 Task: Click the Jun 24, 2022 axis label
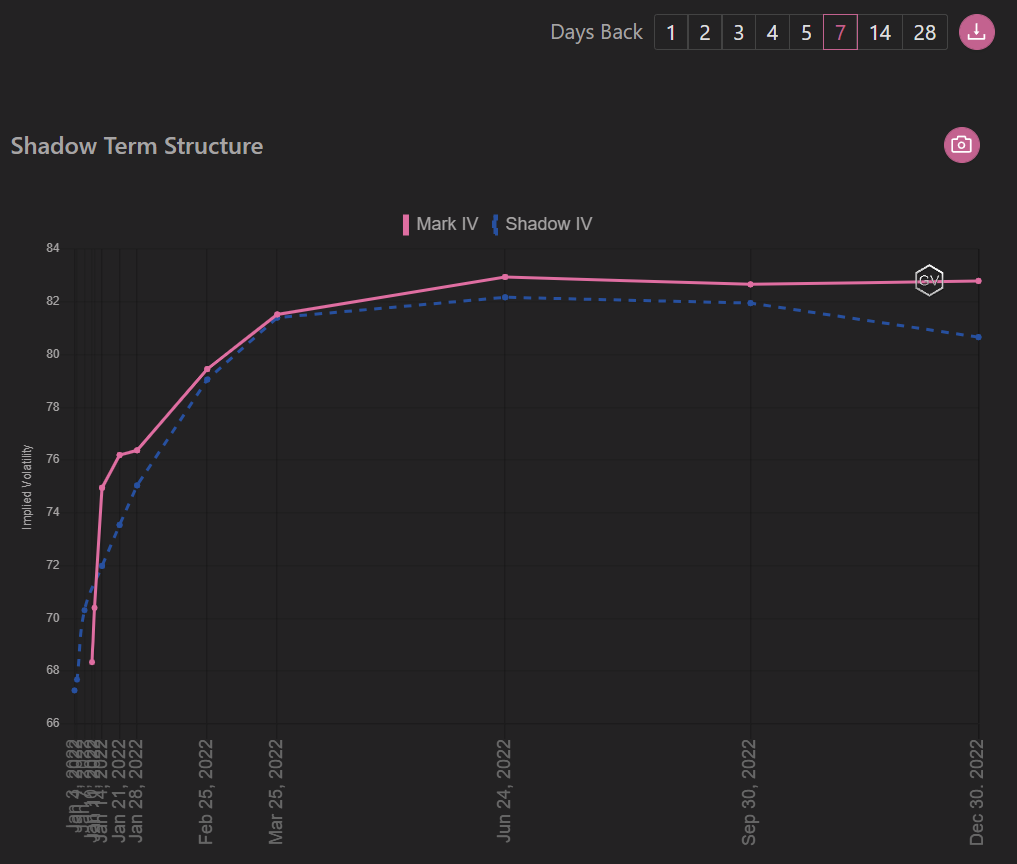coord(504,791)
